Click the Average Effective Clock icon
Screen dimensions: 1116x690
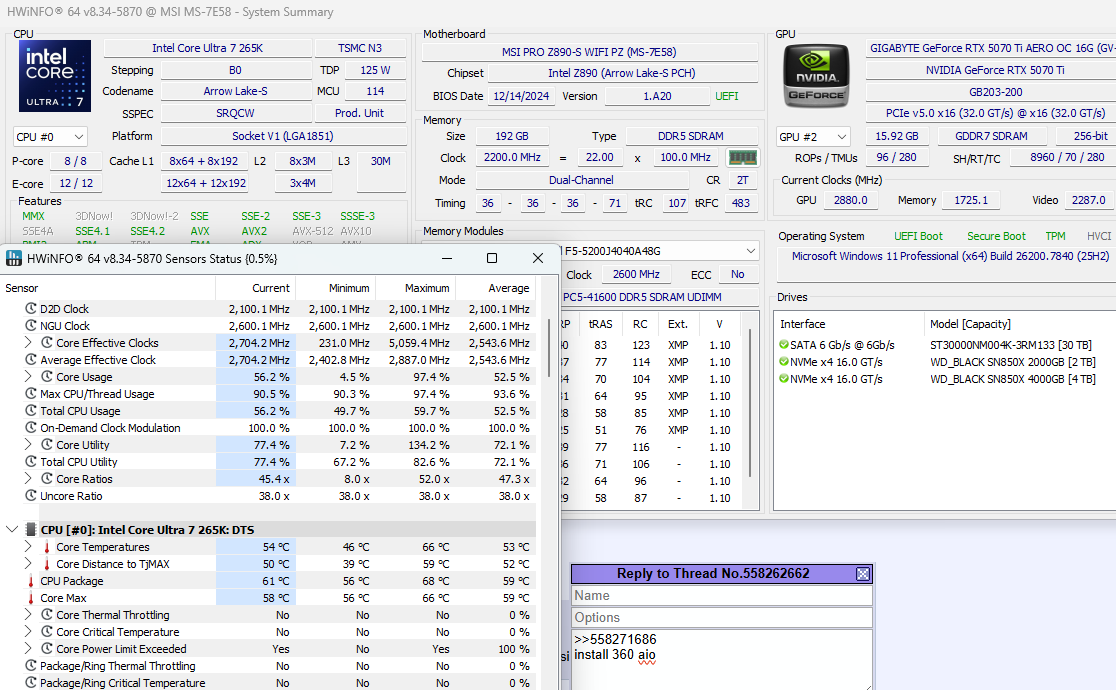coord(31,360)
